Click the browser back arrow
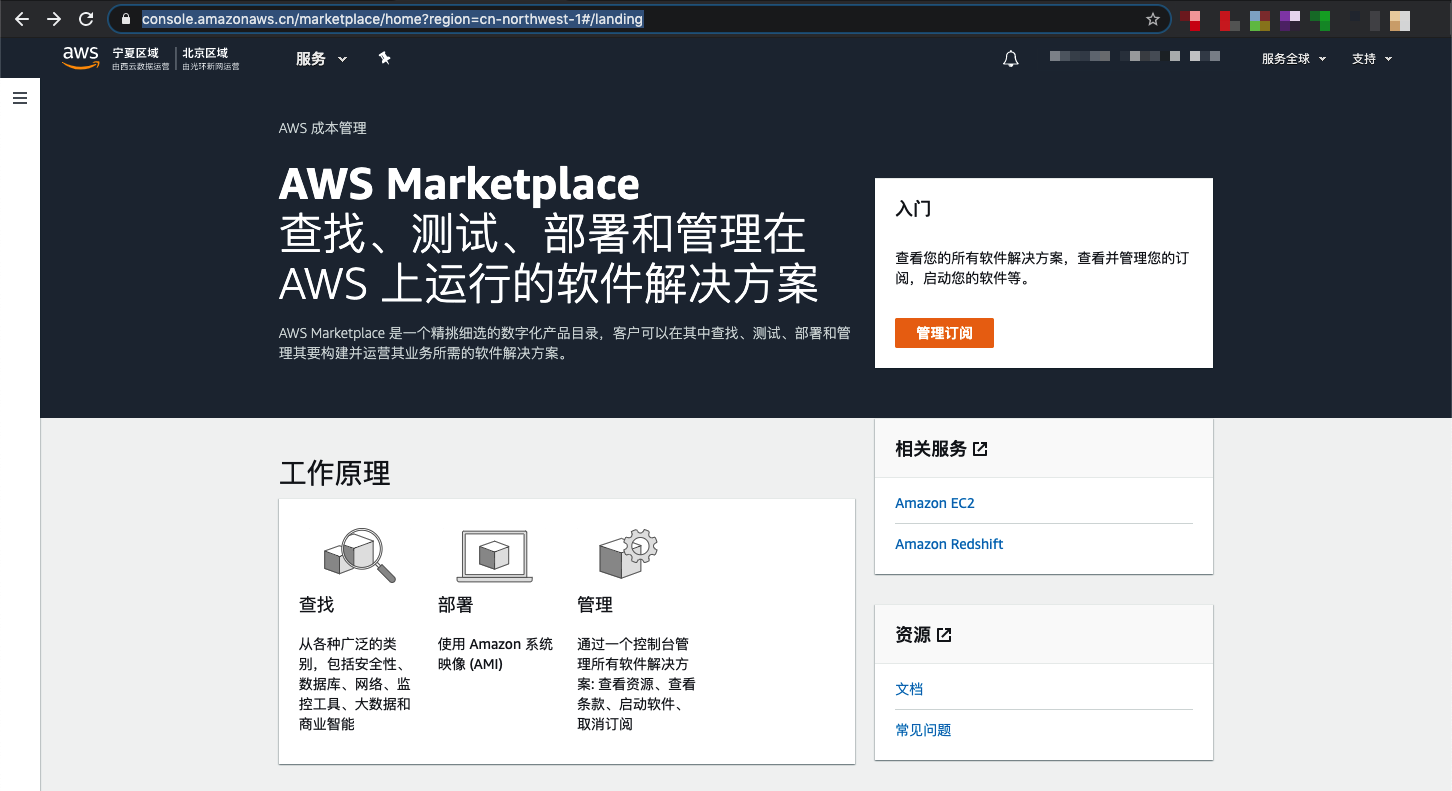Viewport: 1452px width, 791px height. coord(21,18)
